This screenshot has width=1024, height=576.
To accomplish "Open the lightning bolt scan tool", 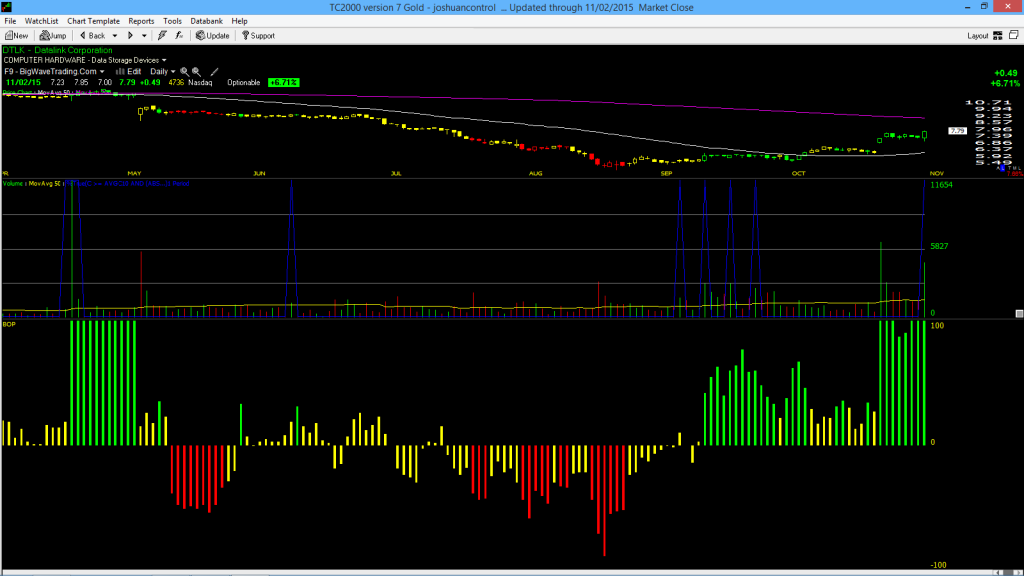I will point(162,35).
